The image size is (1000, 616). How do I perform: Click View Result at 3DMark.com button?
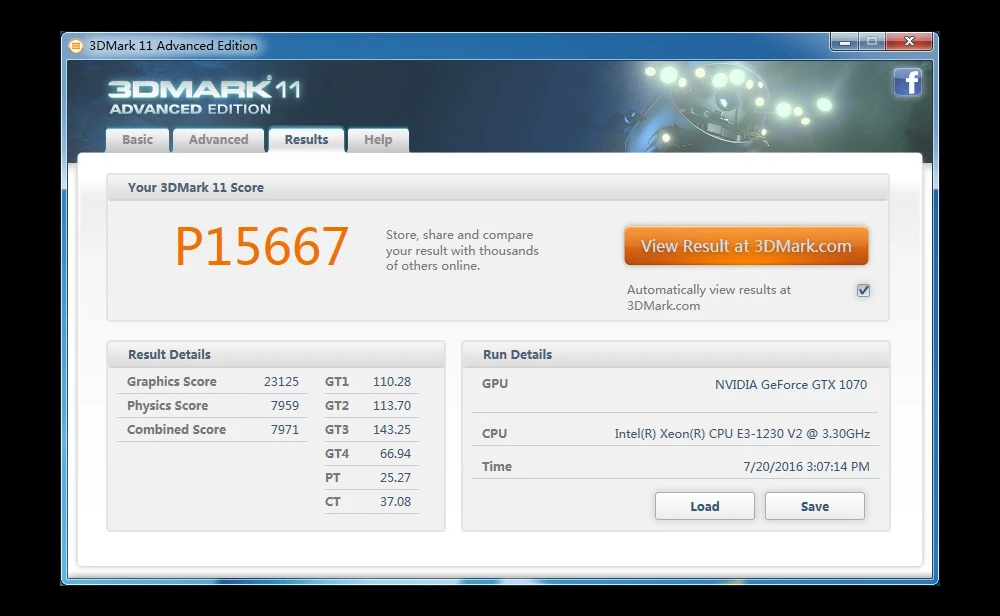(746, 246)
